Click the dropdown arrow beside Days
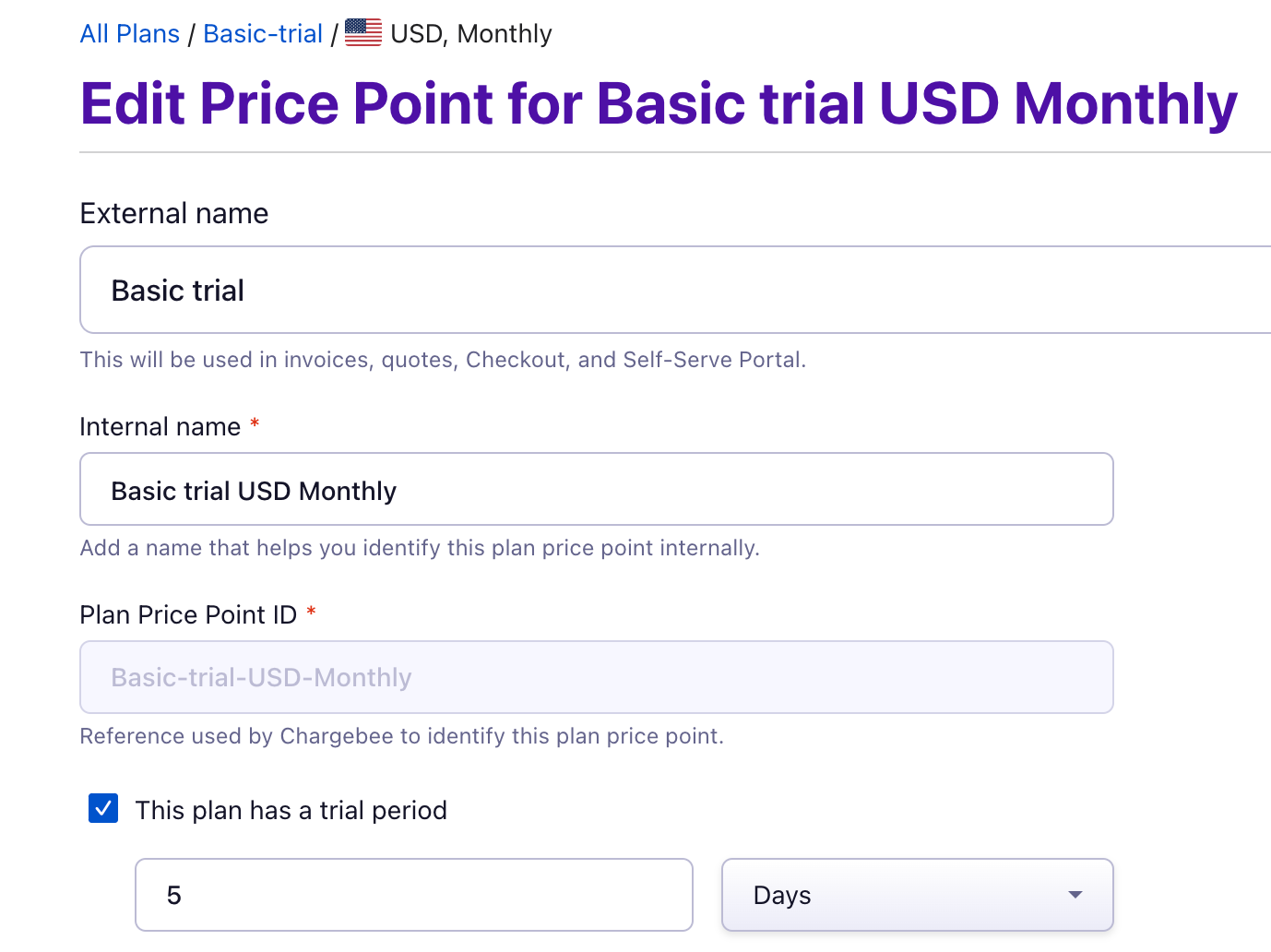 click(1075, 895)
